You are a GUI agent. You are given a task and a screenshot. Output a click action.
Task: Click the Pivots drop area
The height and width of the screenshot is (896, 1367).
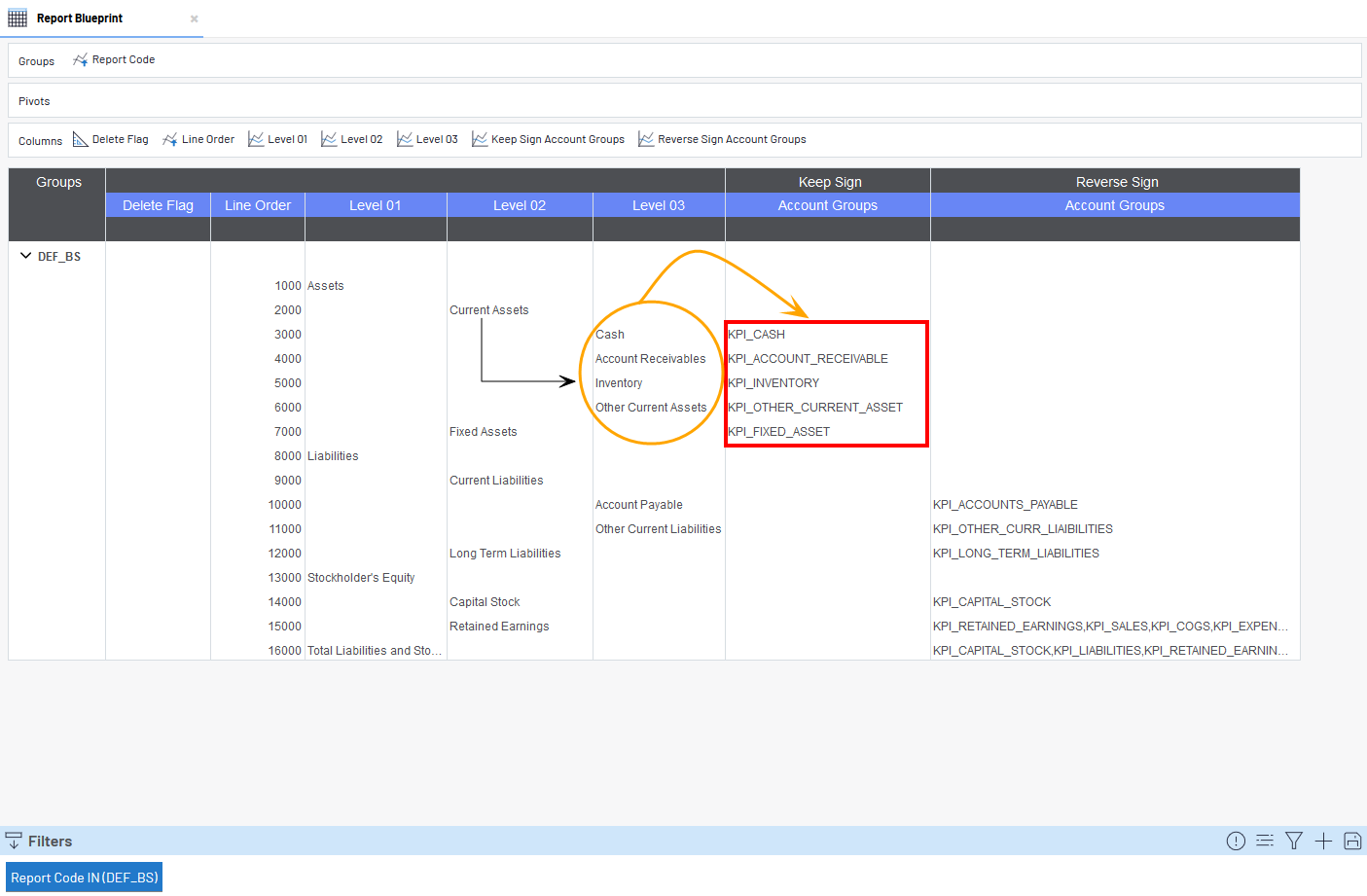coord(681,101)
